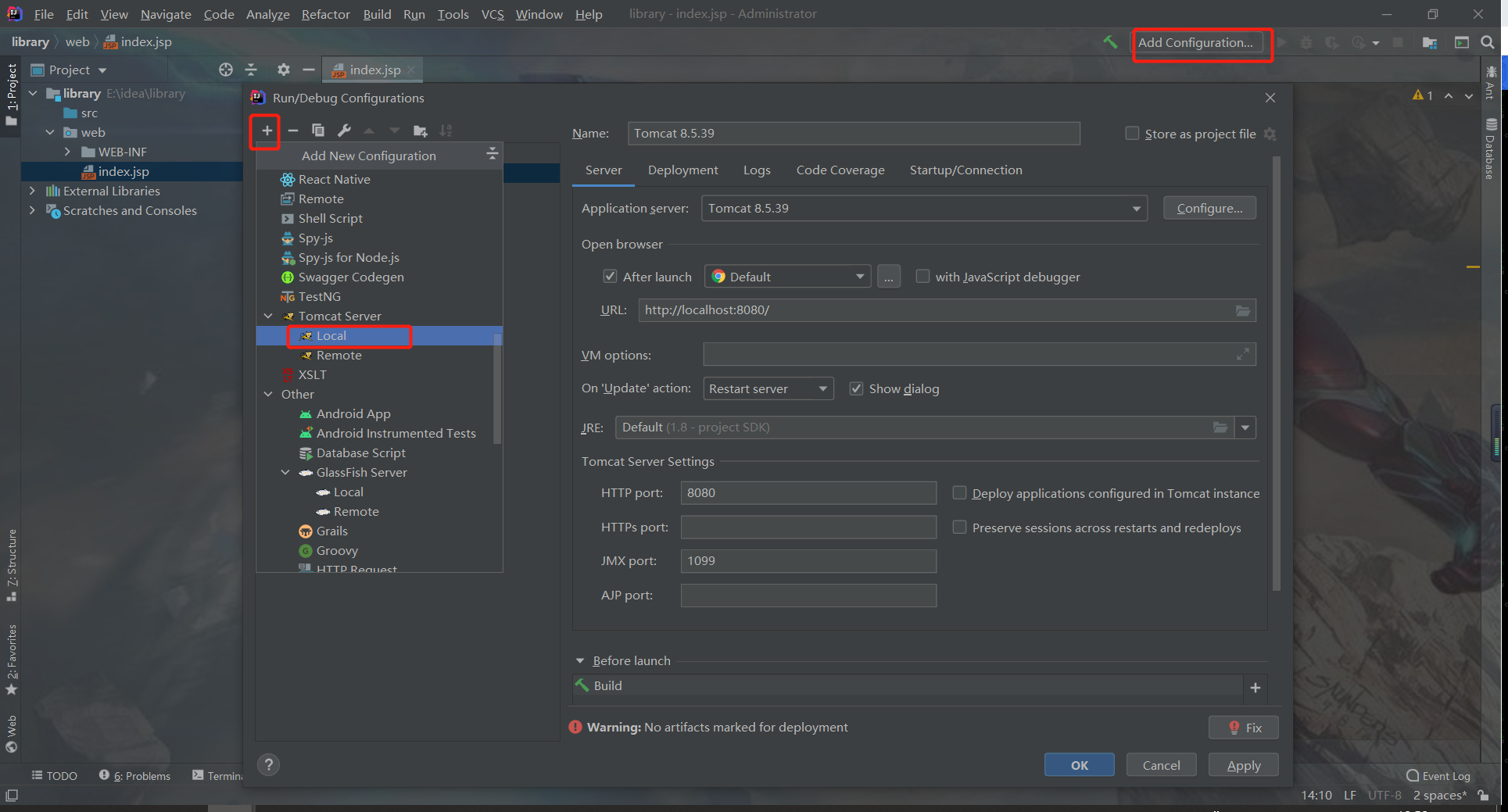Open the Refactor menu

click(325, 14)
